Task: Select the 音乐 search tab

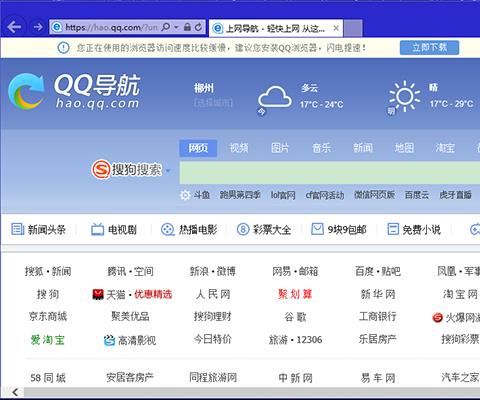Action: point(322,148)
